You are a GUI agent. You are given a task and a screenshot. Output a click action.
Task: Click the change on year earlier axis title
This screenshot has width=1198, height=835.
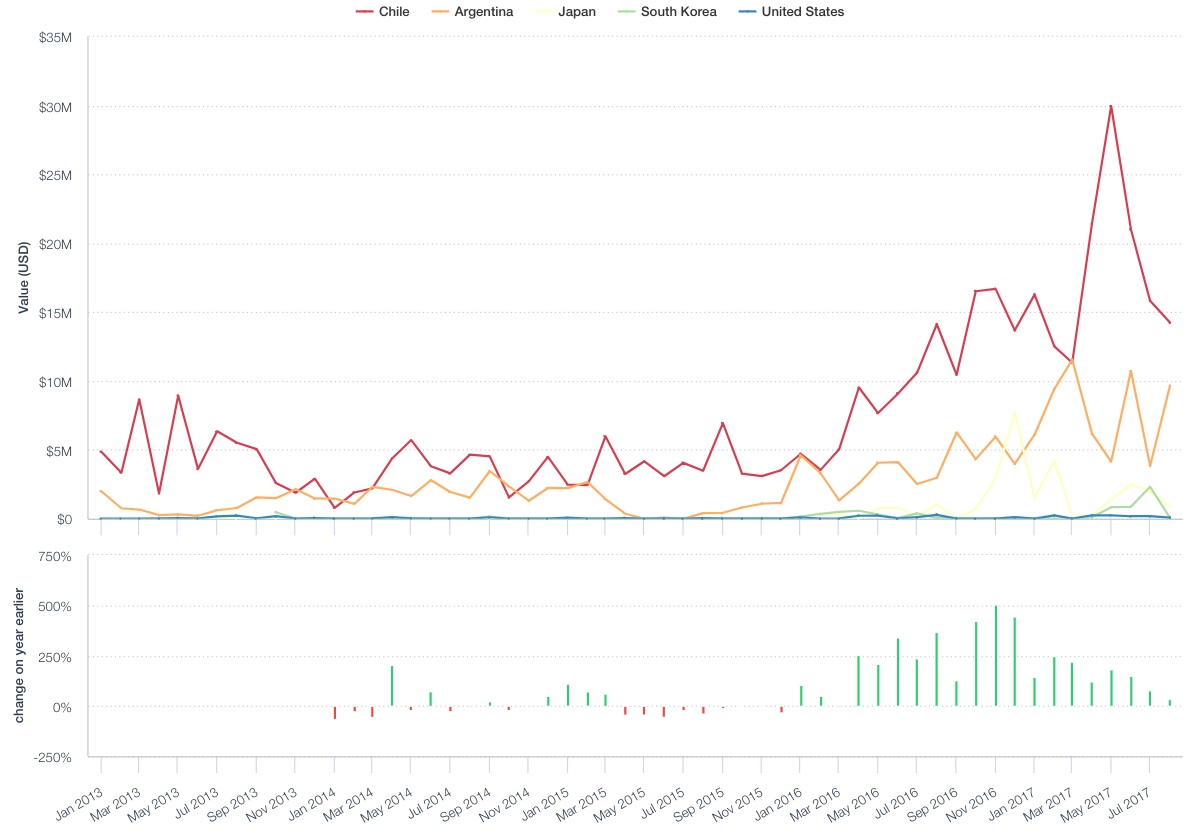tap(22, 657)
